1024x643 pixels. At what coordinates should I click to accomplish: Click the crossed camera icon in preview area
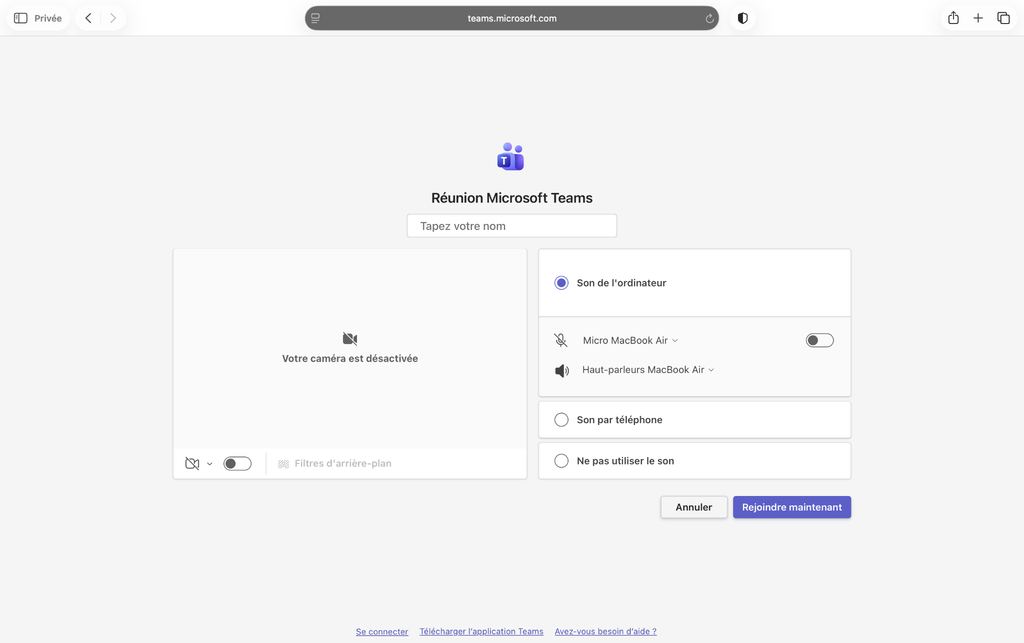[x=350, y=339]
